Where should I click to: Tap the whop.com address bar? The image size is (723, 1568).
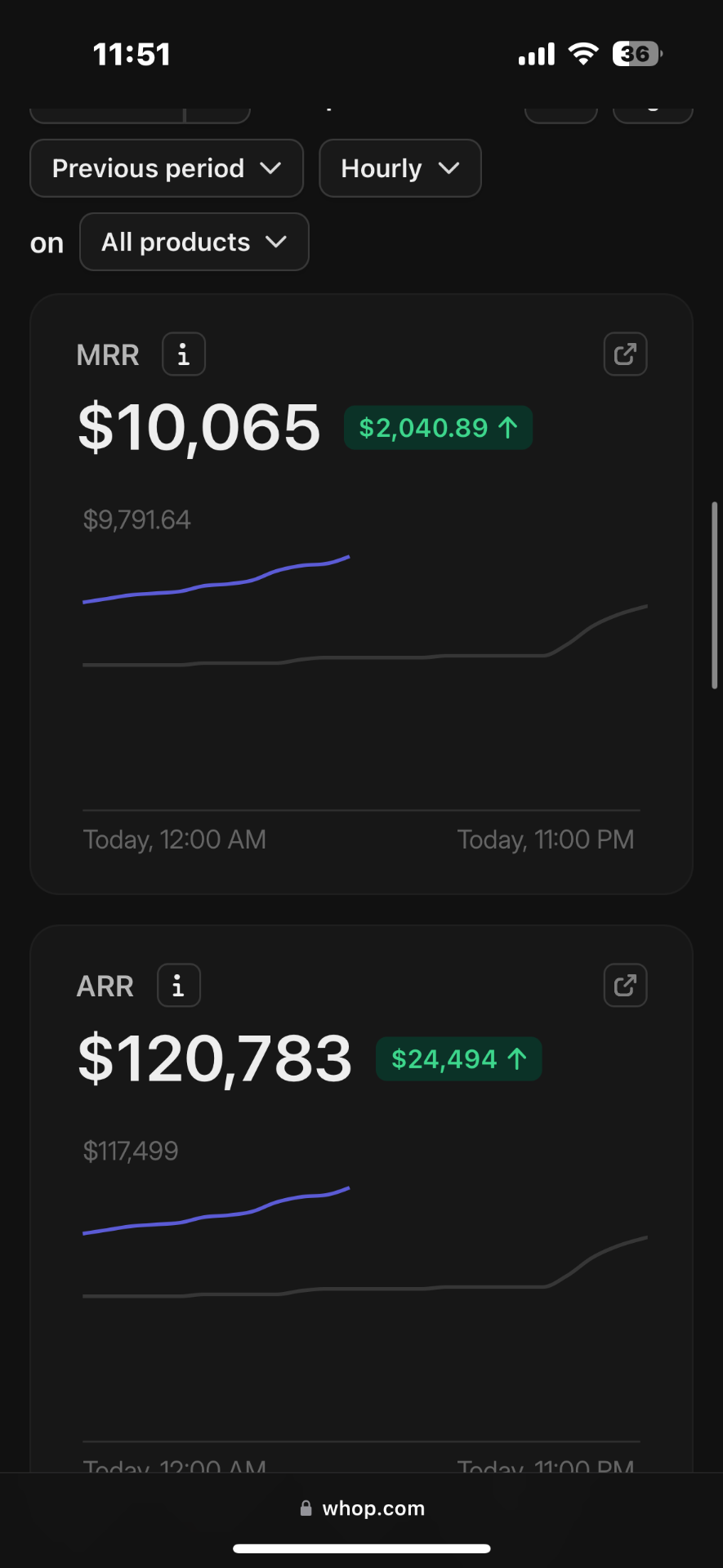click(x=362, y=1508)
